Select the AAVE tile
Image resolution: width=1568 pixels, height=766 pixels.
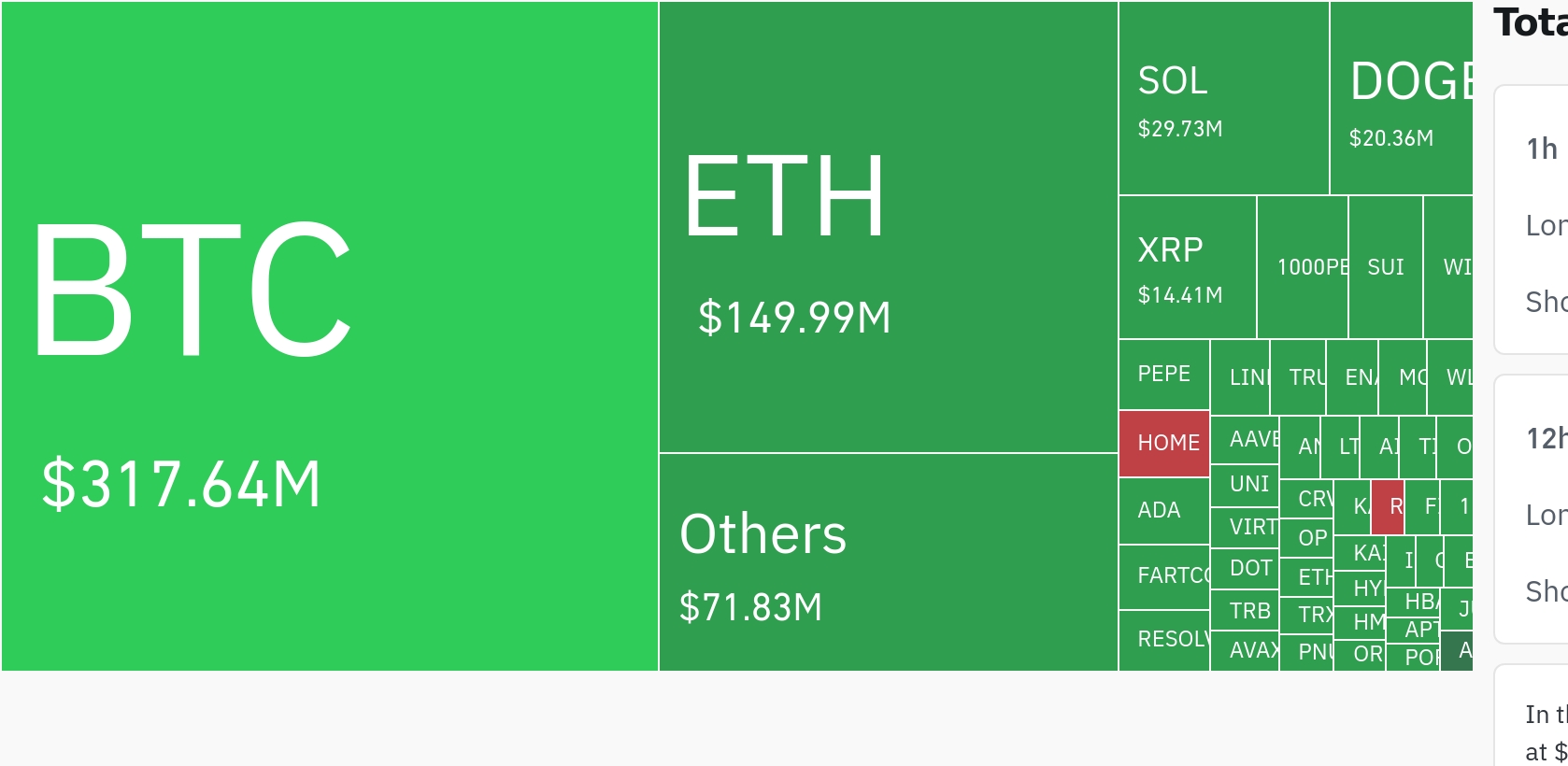click(x=1245, y=440)
